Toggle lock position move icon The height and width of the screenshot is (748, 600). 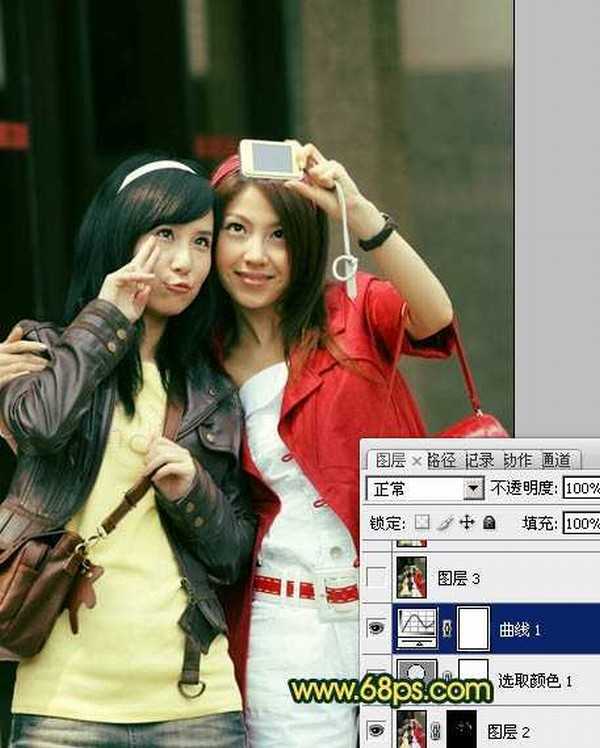466,523
